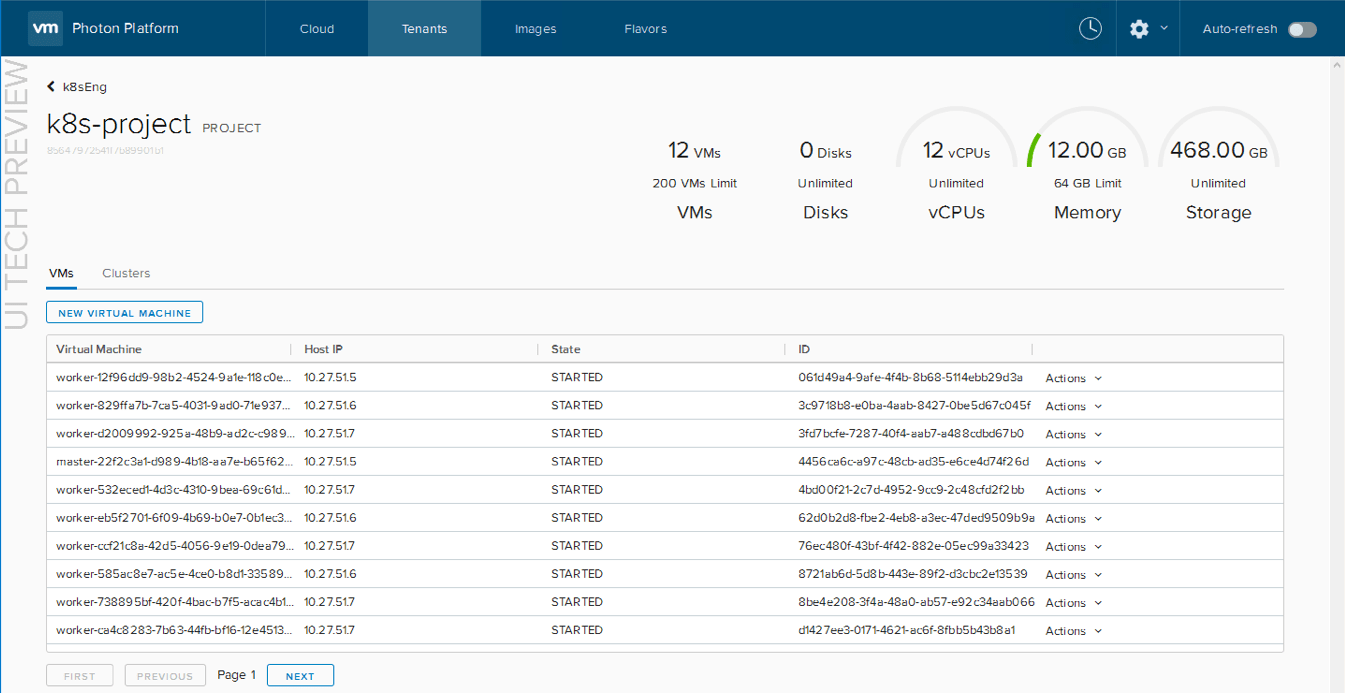
Task: Select the master-22f2c3a1 virtual machine name
Action: pos(174,461)
